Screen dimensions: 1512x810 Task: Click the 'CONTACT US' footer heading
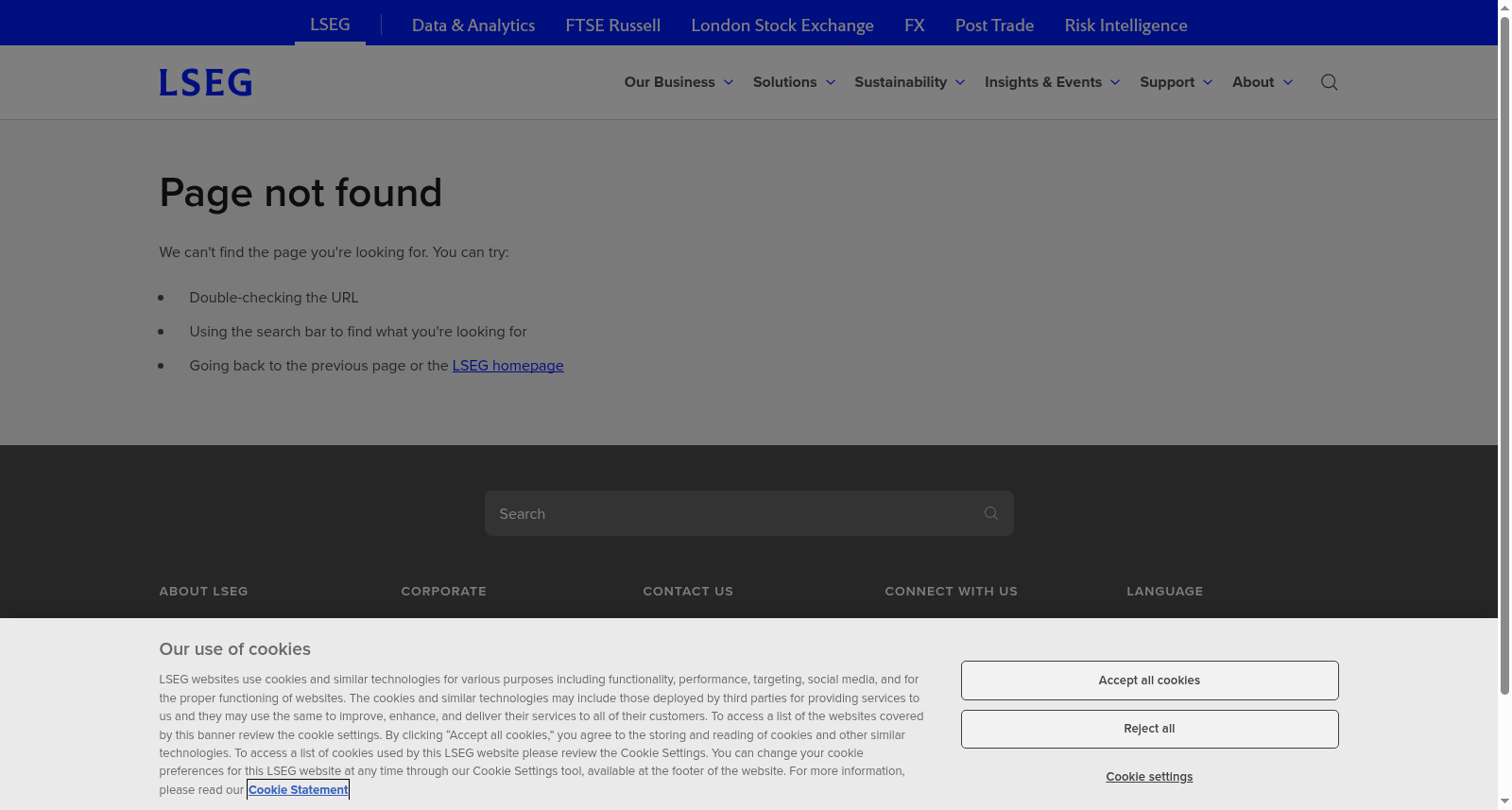pyautogui.click(x=688, y=592)
